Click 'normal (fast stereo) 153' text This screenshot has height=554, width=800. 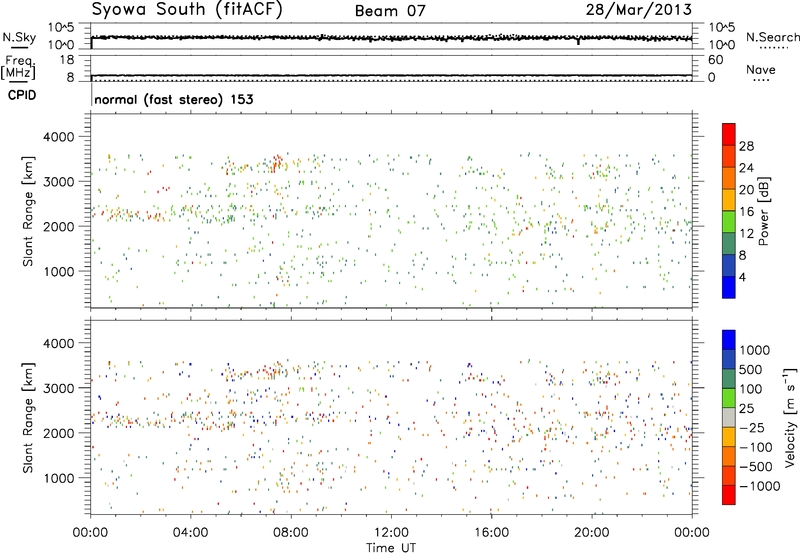174,99
